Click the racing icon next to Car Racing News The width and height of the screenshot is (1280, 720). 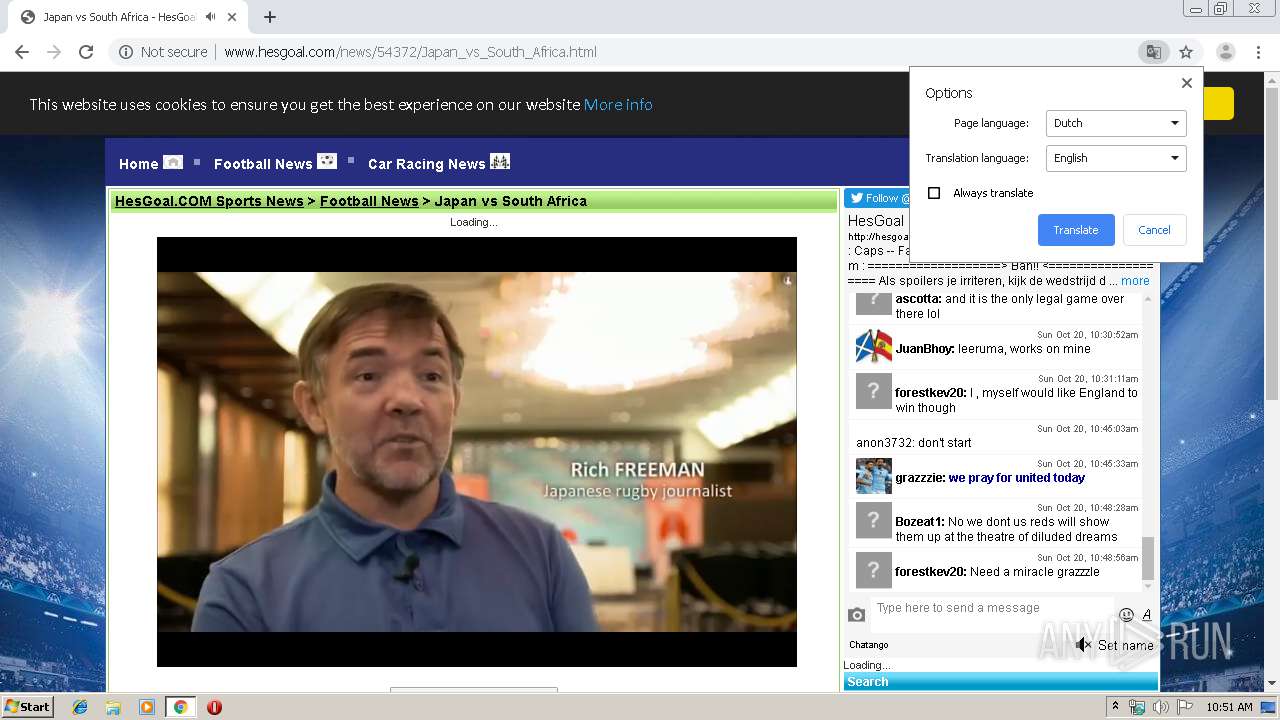pyautogui.click(x=500, y=161)
